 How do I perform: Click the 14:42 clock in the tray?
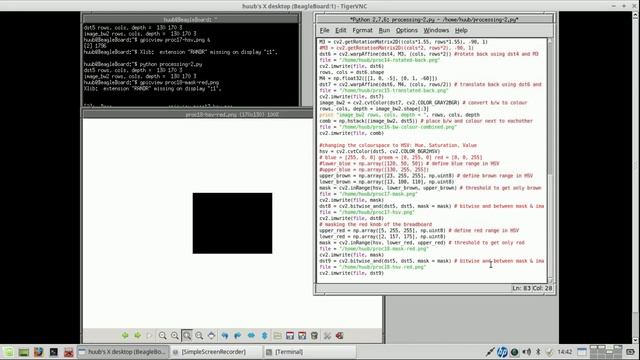point(564,352)
